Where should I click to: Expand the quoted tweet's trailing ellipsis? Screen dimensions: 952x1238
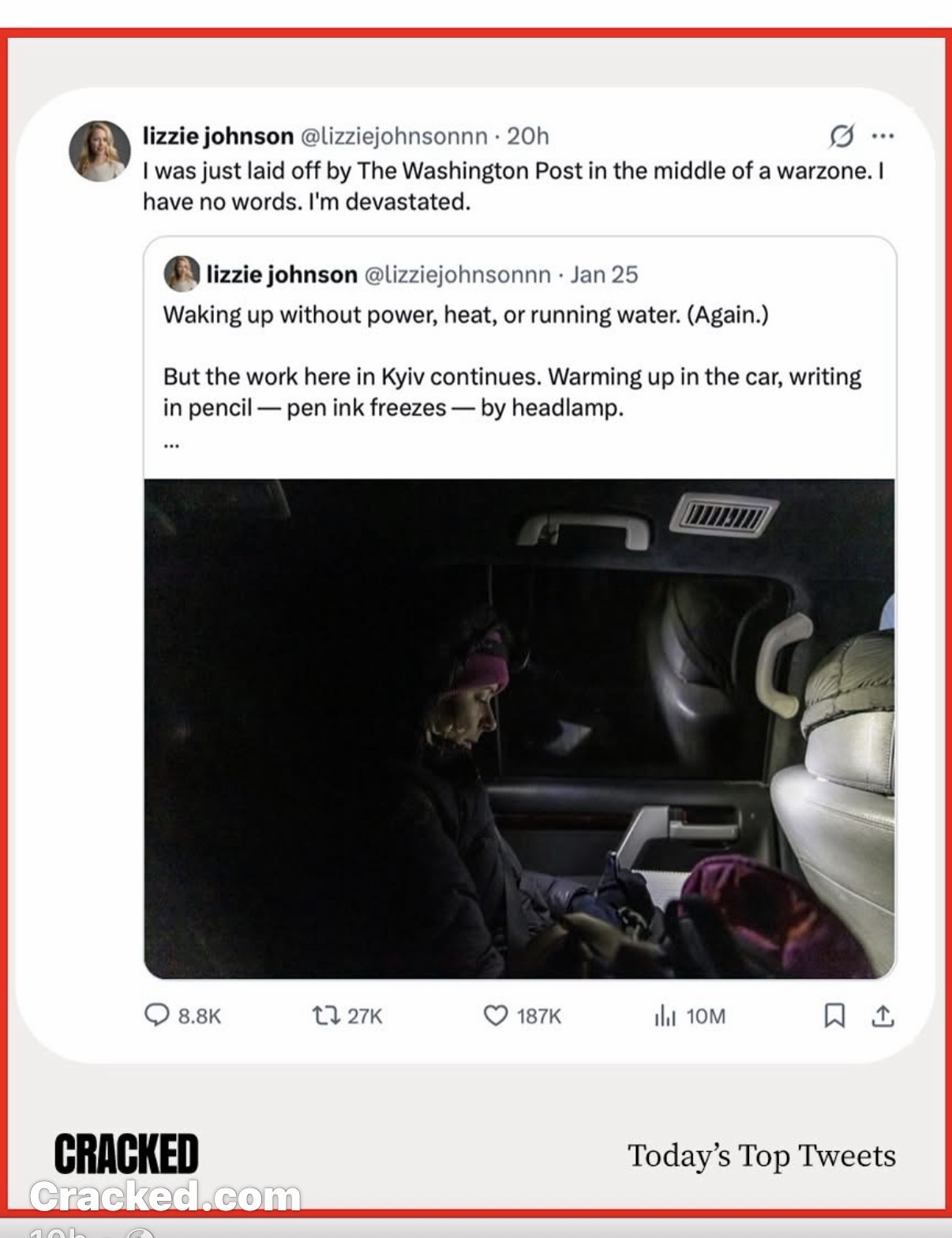click(171, 445)
